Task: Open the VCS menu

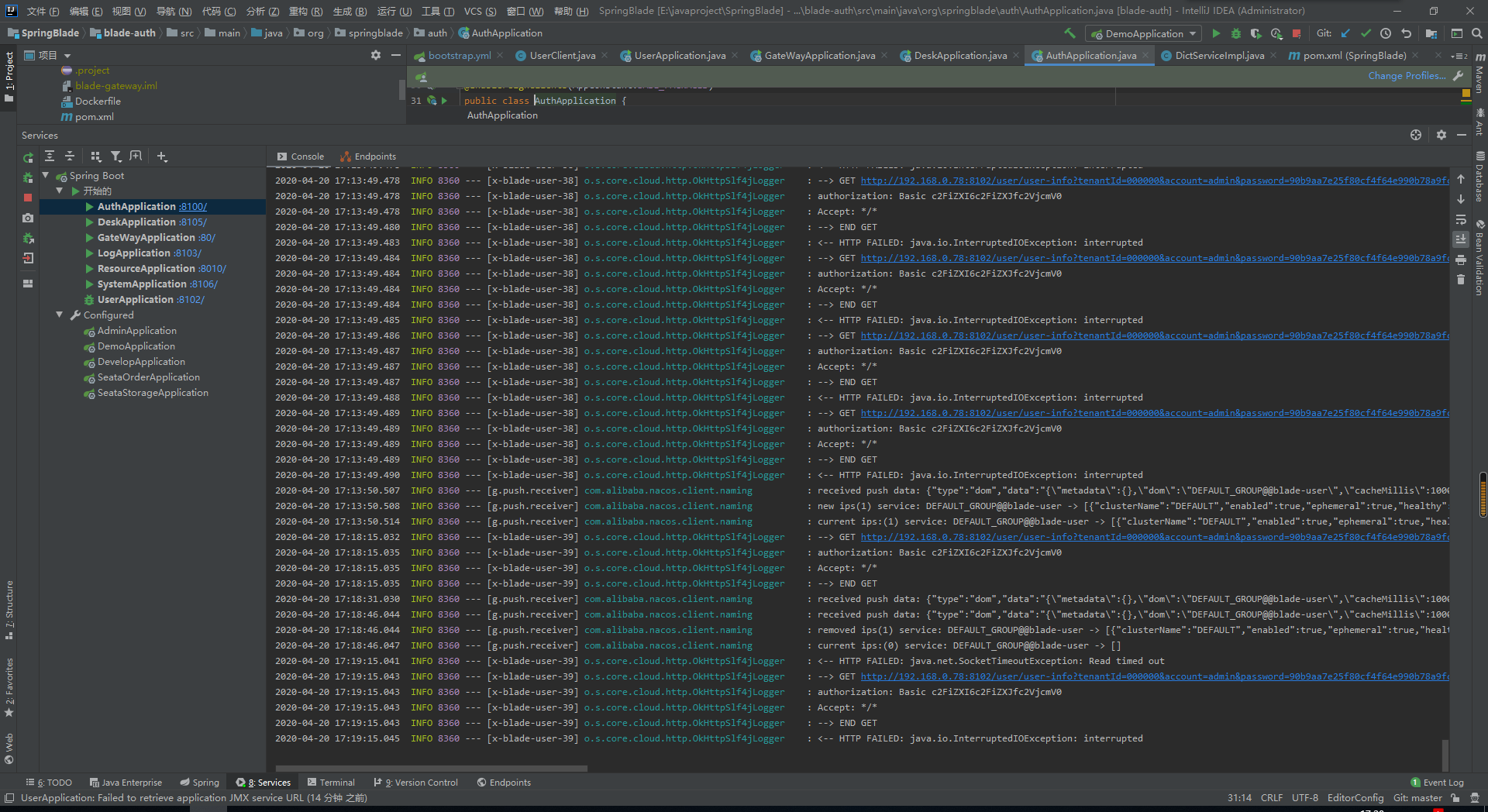Action: (480, 11)
